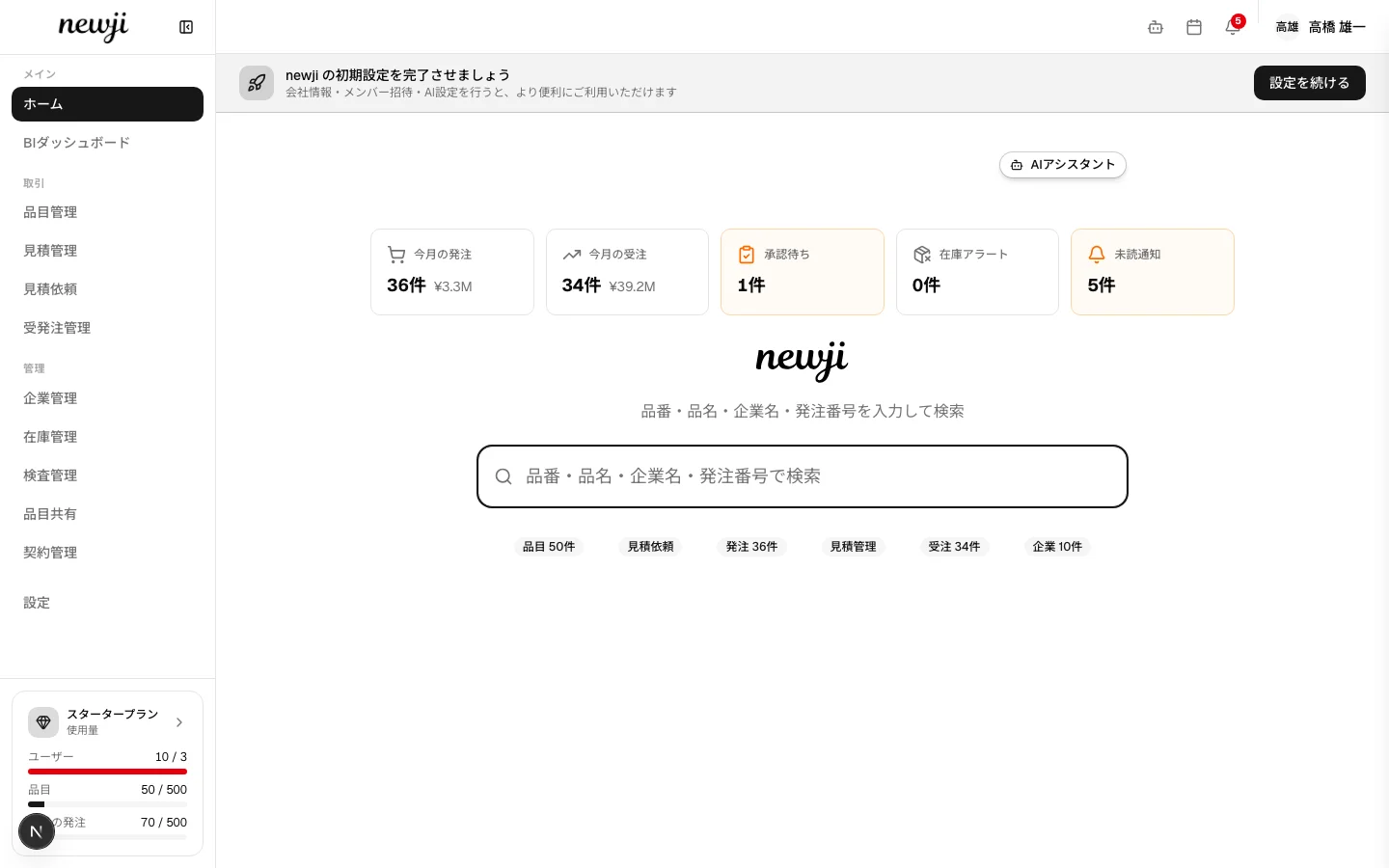1389x868 pixels.
Task: Click the 企業 10件 chip
Action: coord(1057,547)
